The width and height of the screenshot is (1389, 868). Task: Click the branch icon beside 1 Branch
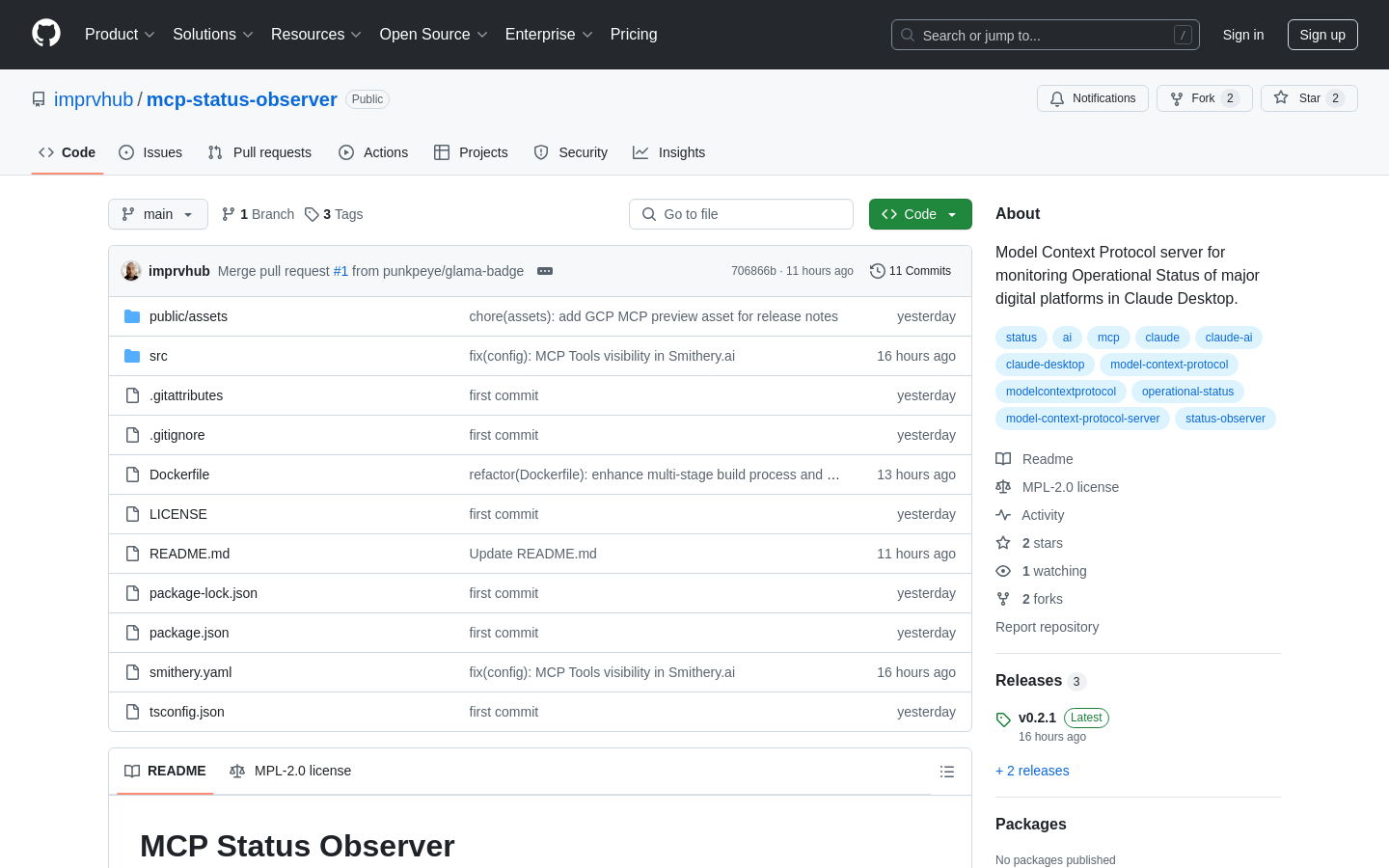[229, 214]
